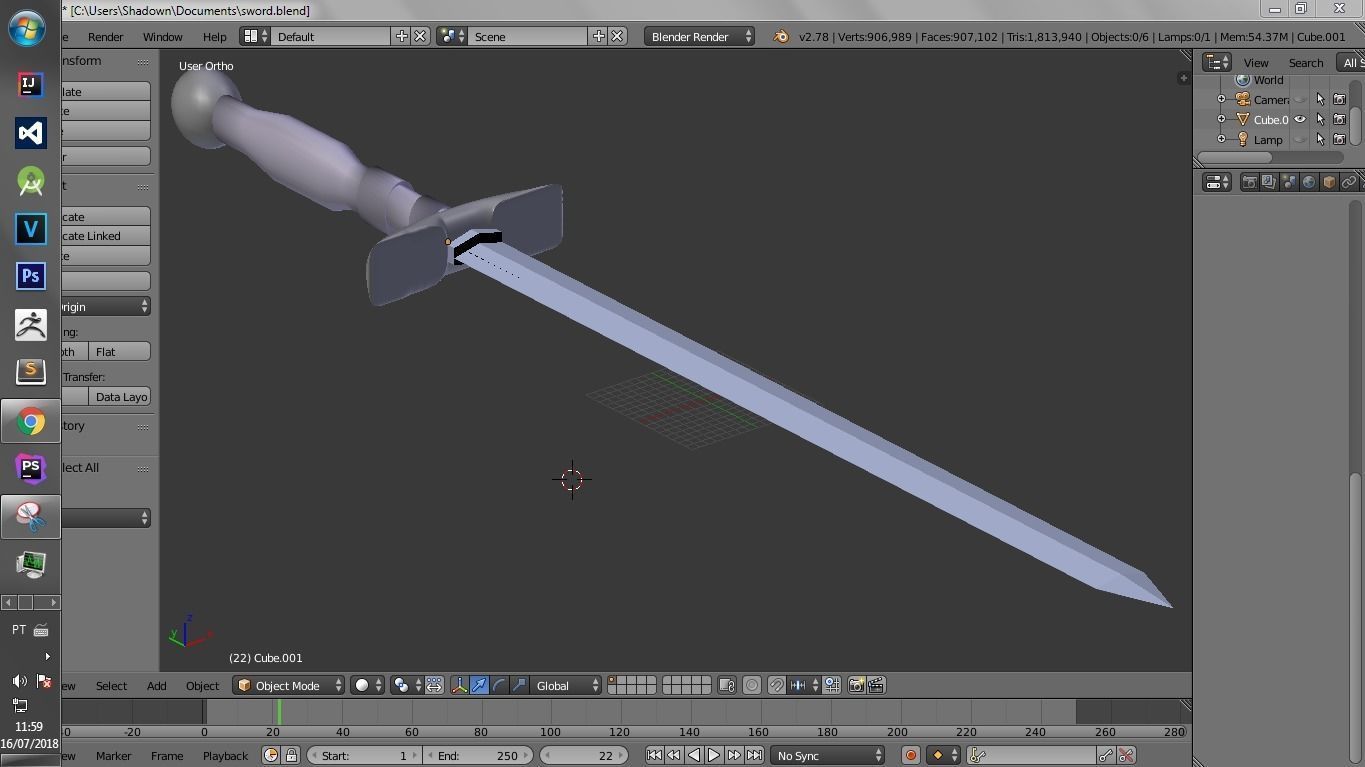
Task: Toggle the record keyframes button in the timeline
Action: [910, 755]
